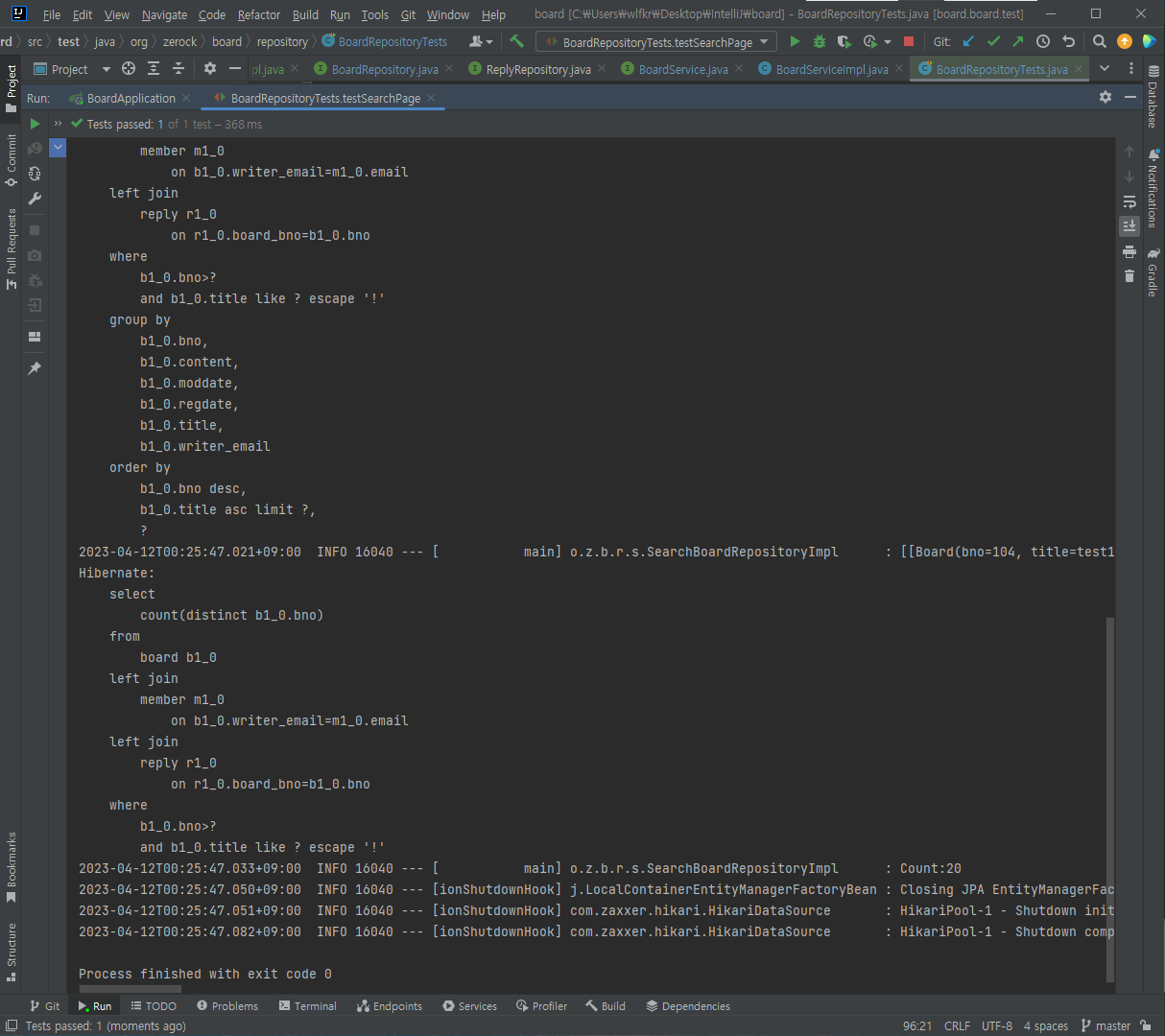Click the Down stack trace arrow
The image size is (1165, 1036).
tap(1129, 177)
